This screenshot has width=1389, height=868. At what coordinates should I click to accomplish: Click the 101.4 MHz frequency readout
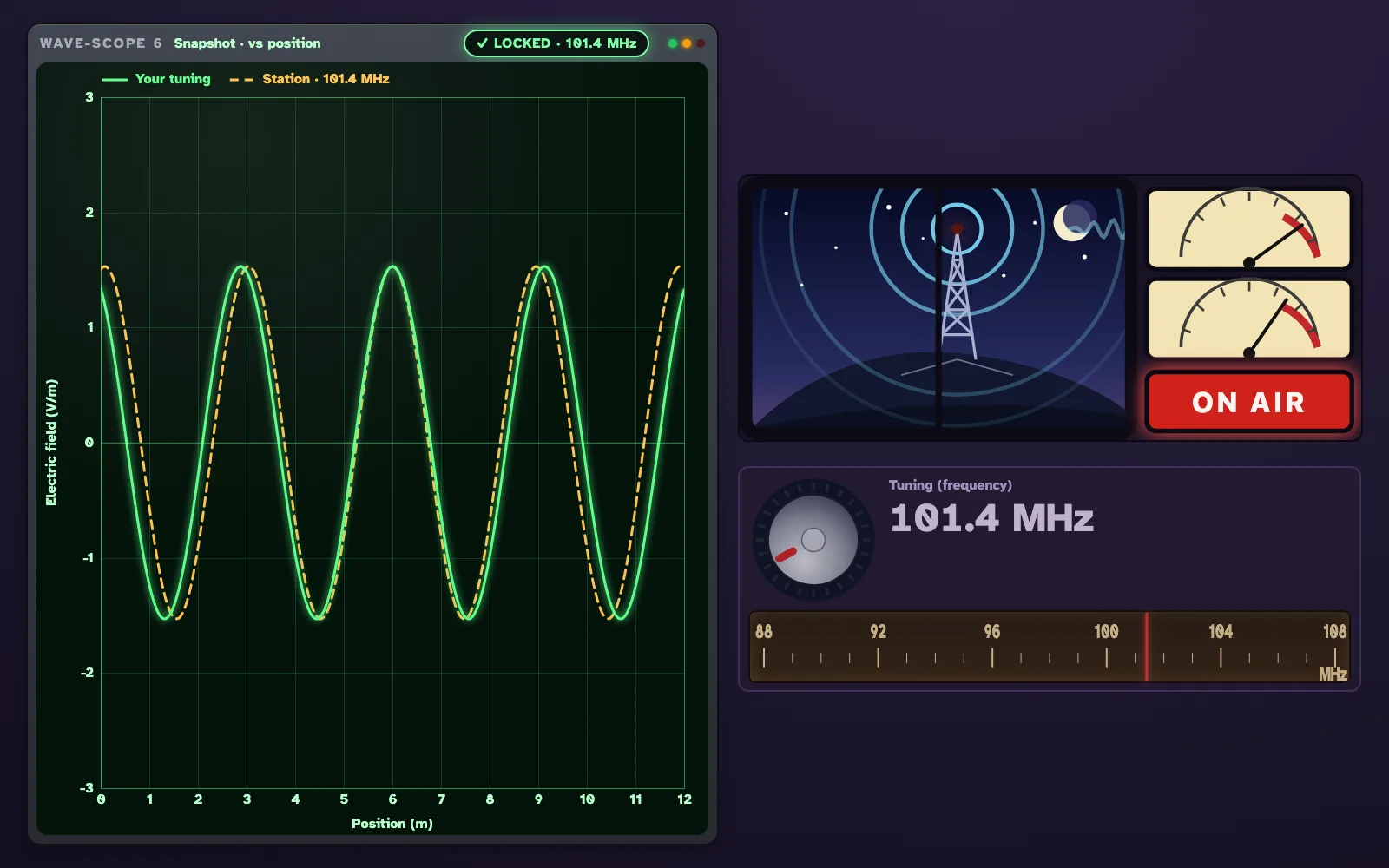pyautogui.click(x=991, y=518)
